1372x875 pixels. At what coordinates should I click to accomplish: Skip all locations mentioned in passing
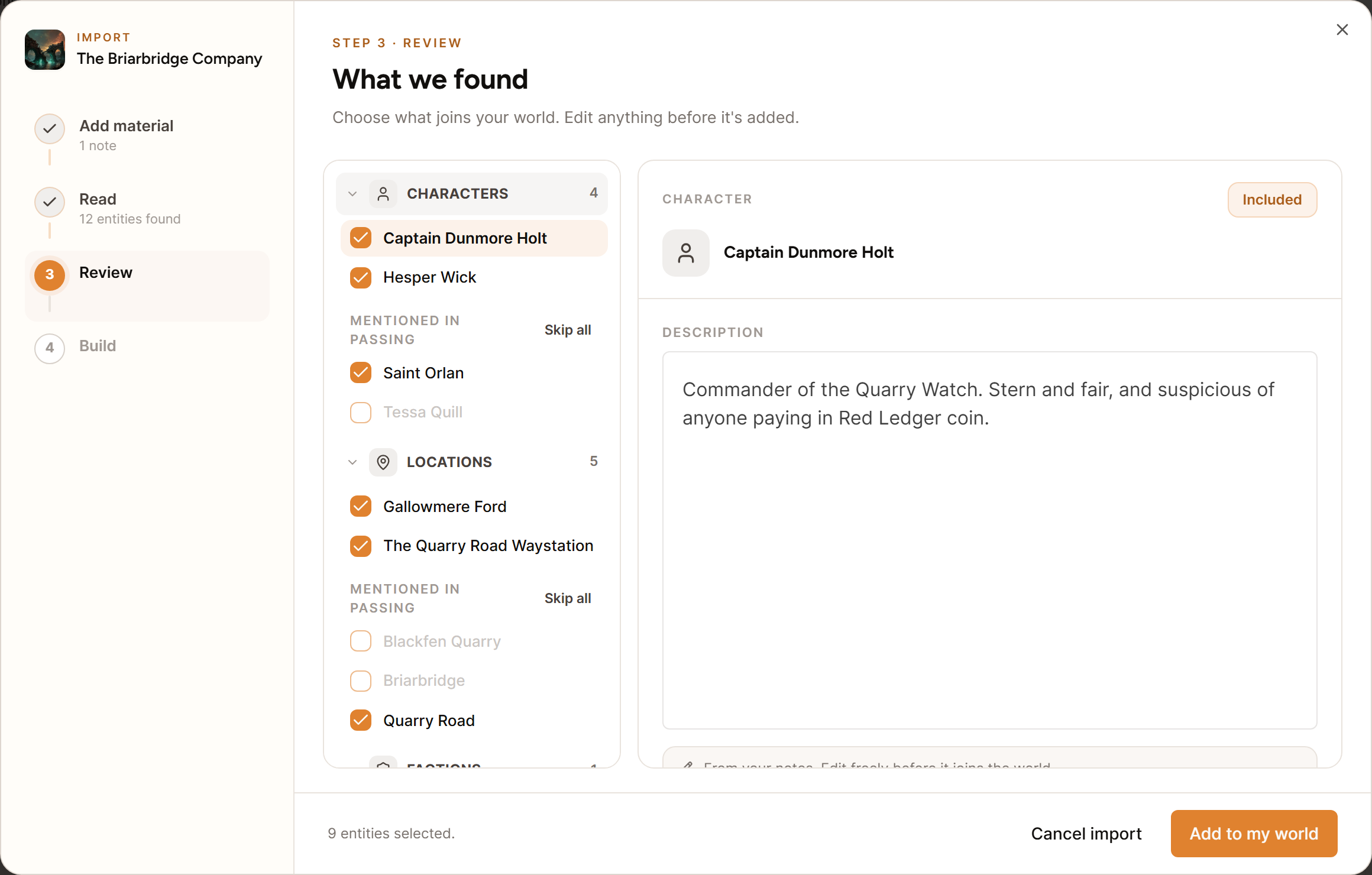pos(568,598)
